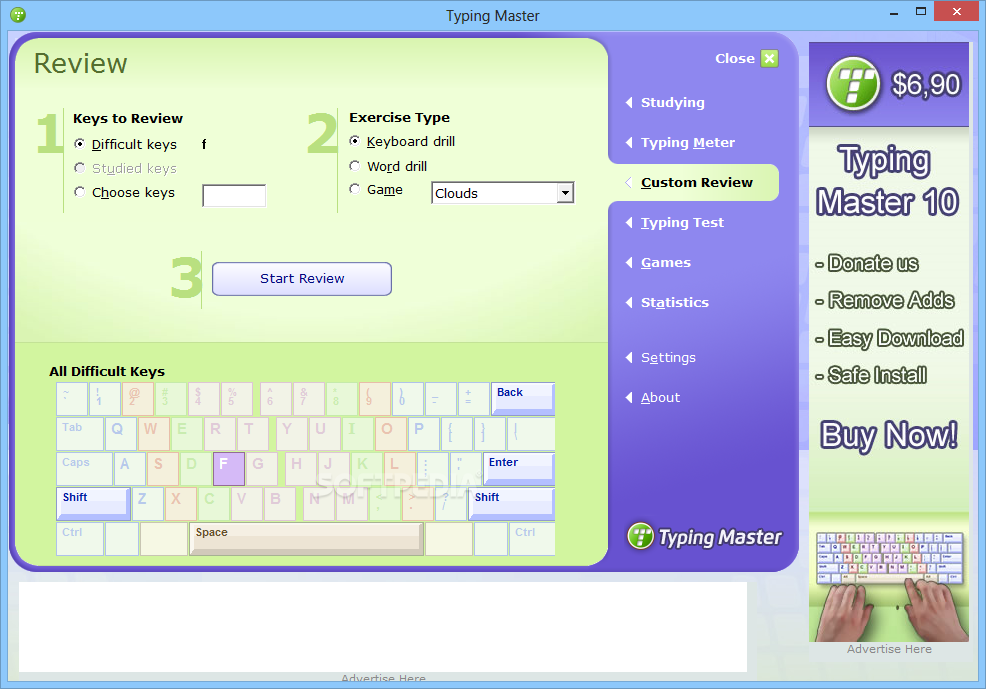Open the Studying menu section
Viewport: 986px width, 689px height.
pyautogui.click(x=672, y=102)
